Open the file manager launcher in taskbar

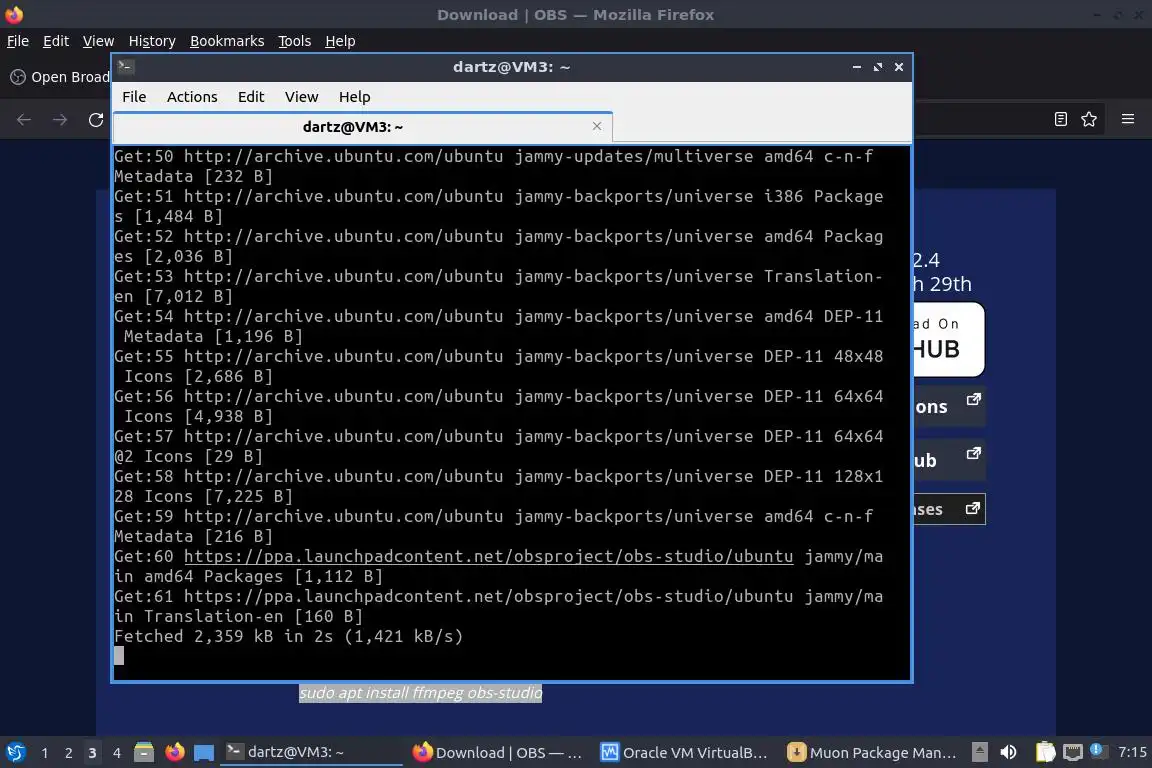[144, 752]
